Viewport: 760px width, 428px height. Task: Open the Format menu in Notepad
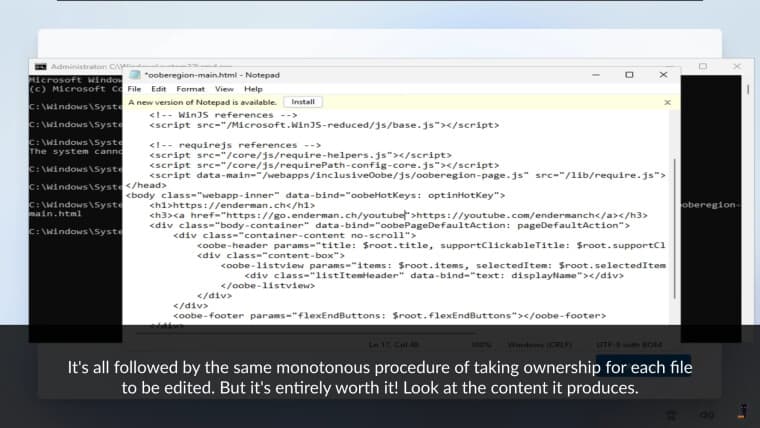point(190,88)
